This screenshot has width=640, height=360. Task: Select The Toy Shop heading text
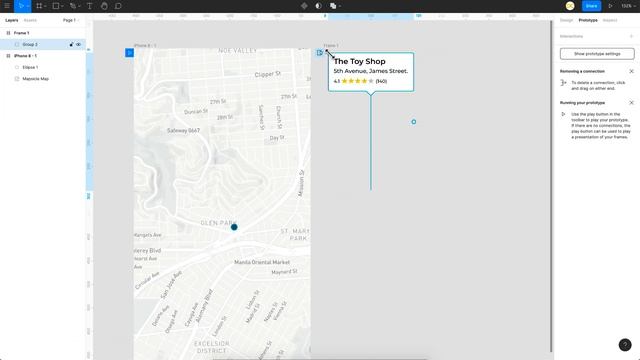[x=359, y=61]
